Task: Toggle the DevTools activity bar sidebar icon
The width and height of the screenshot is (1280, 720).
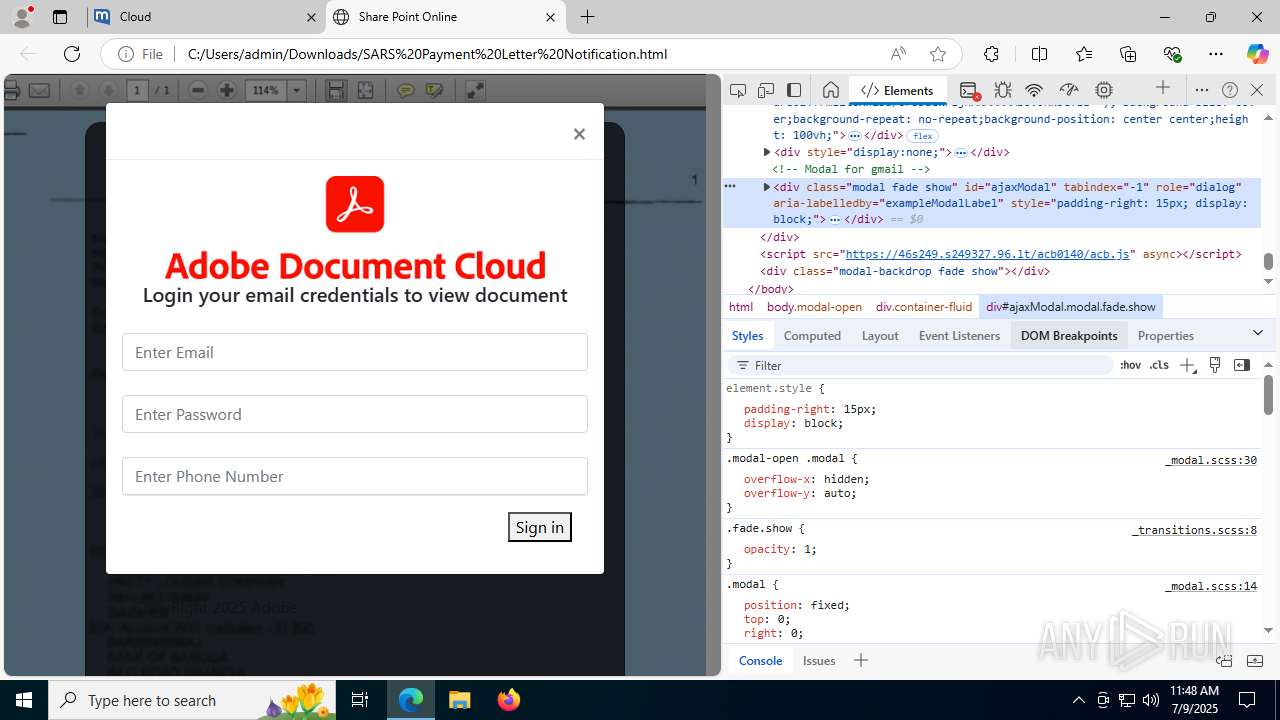Action: (794, 90)
